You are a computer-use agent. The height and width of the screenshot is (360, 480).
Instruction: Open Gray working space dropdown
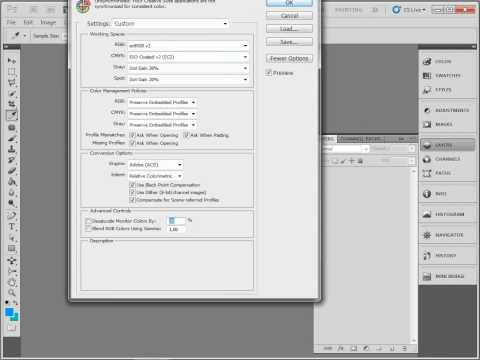188,68
